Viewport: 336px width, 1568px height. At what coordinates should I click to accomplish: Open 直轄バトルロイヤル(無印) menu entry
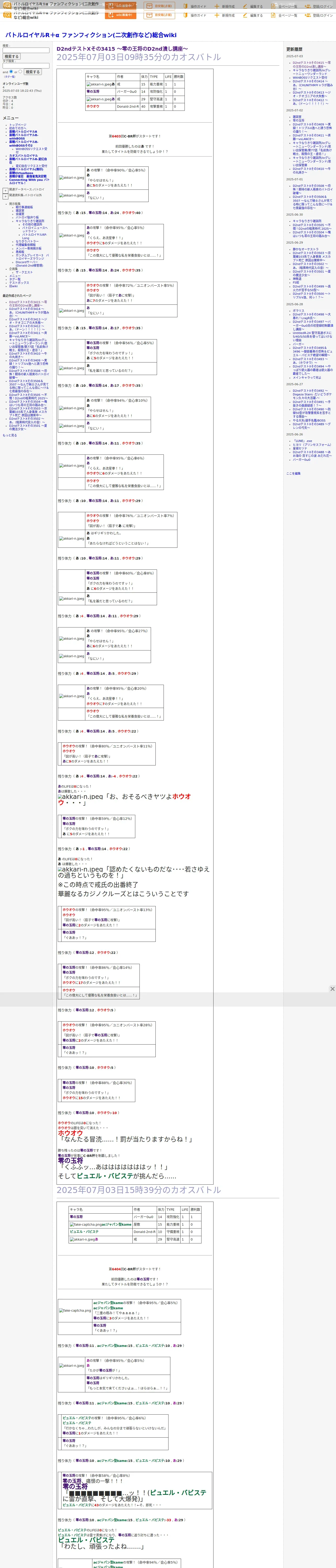coord(26,169)
